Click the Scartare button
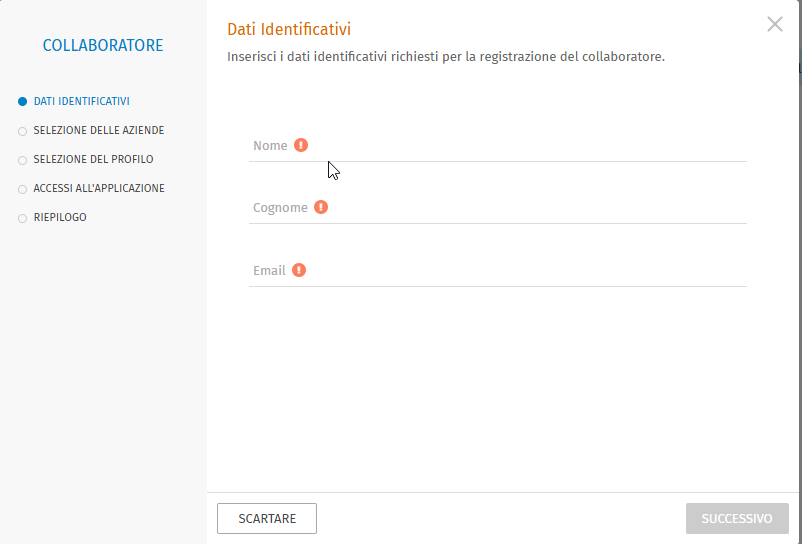Image resolution: width=802 pixels, height=544 pixels. pos(267,518)
